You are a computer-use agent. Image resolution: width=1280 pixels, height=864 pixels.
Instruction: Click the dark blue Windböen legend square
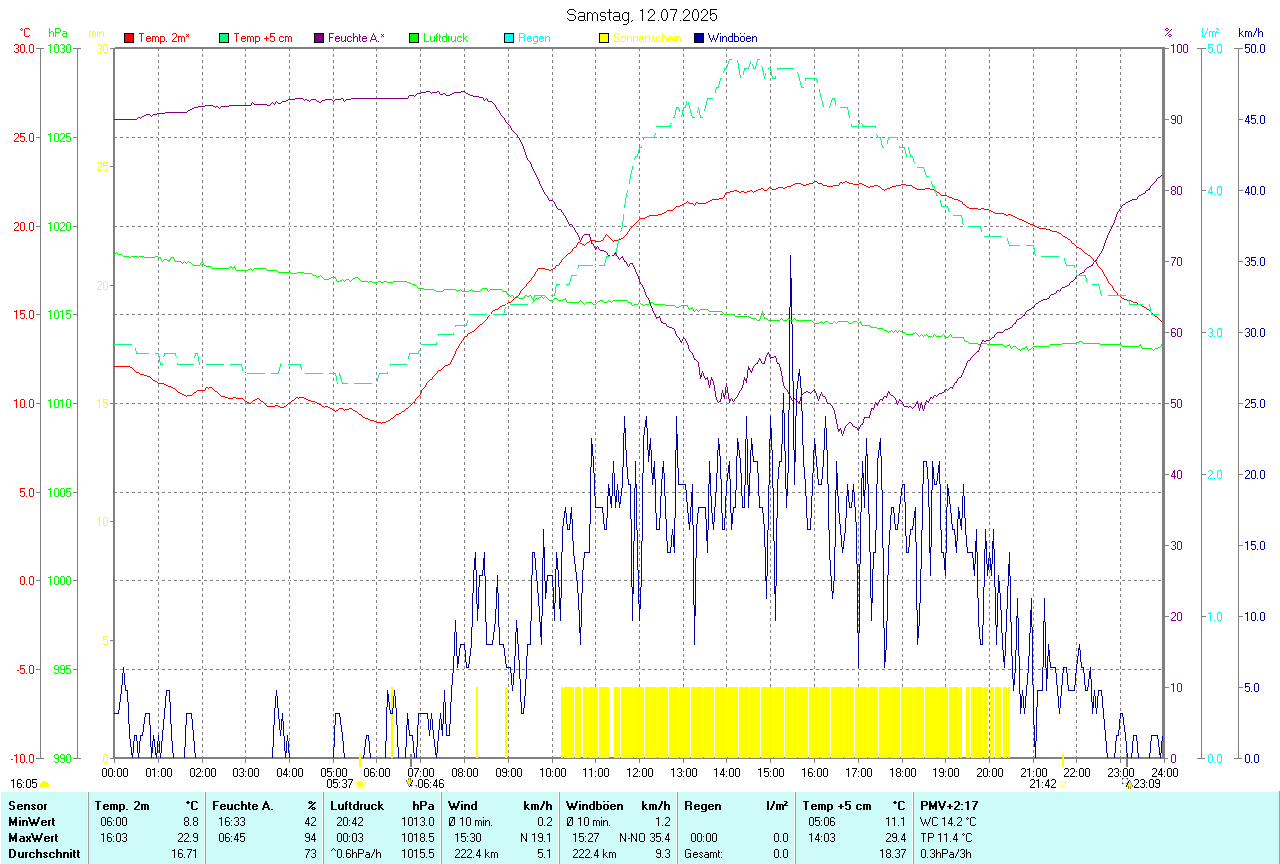(x=699, y=38)
